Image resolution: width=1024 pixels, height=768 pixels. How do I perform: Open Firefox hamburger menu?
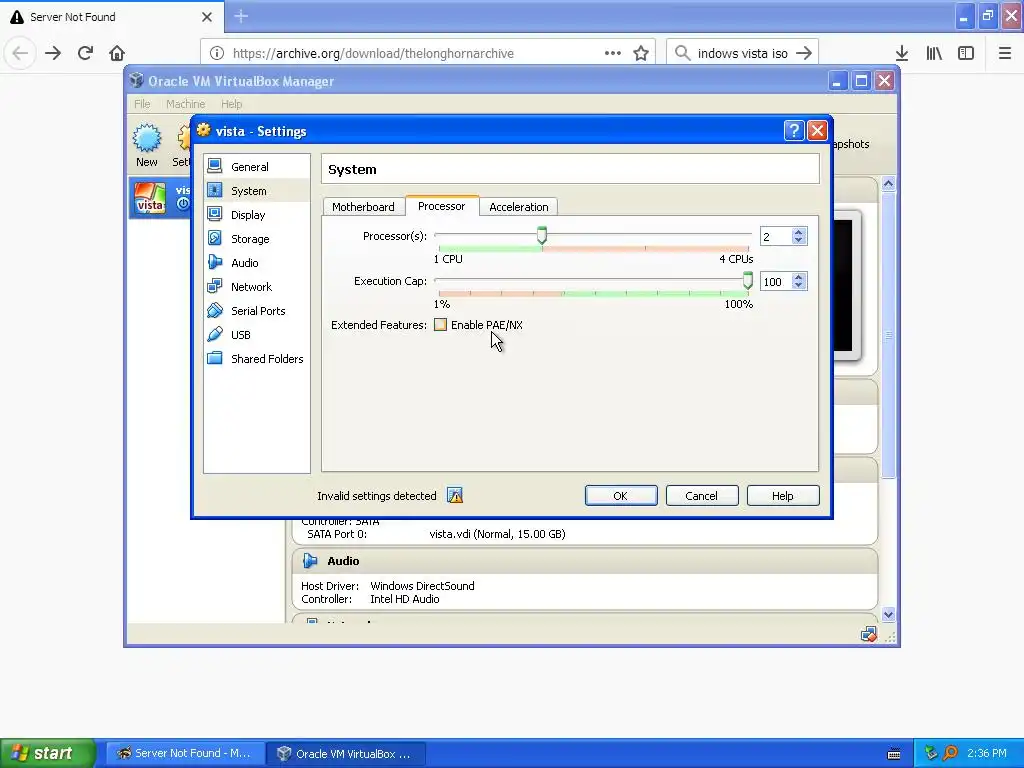[1005, 54]
